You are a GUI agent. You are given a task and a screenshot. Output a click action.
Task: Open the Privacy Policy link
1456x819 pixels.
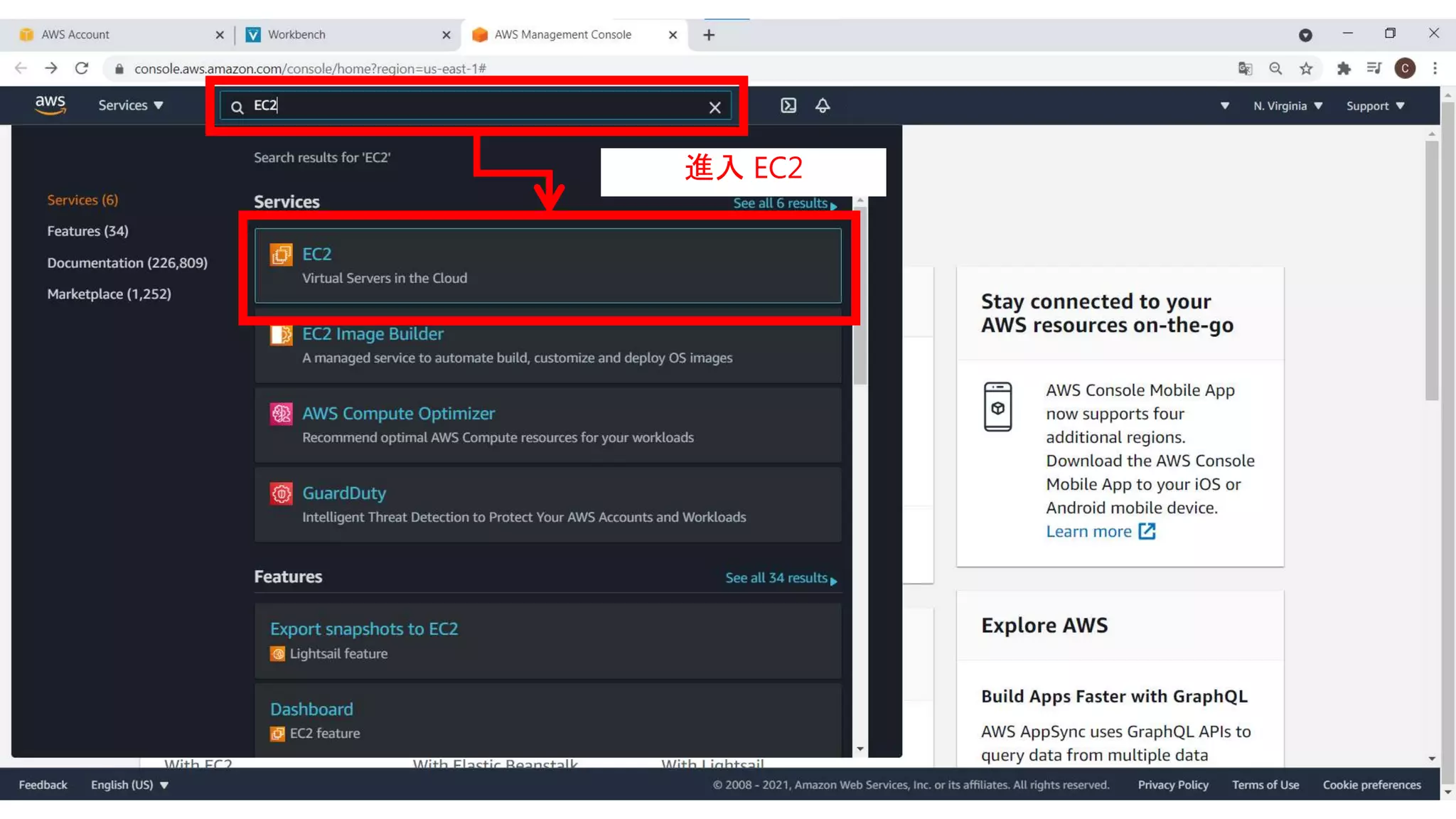[x=1172, y=785]
